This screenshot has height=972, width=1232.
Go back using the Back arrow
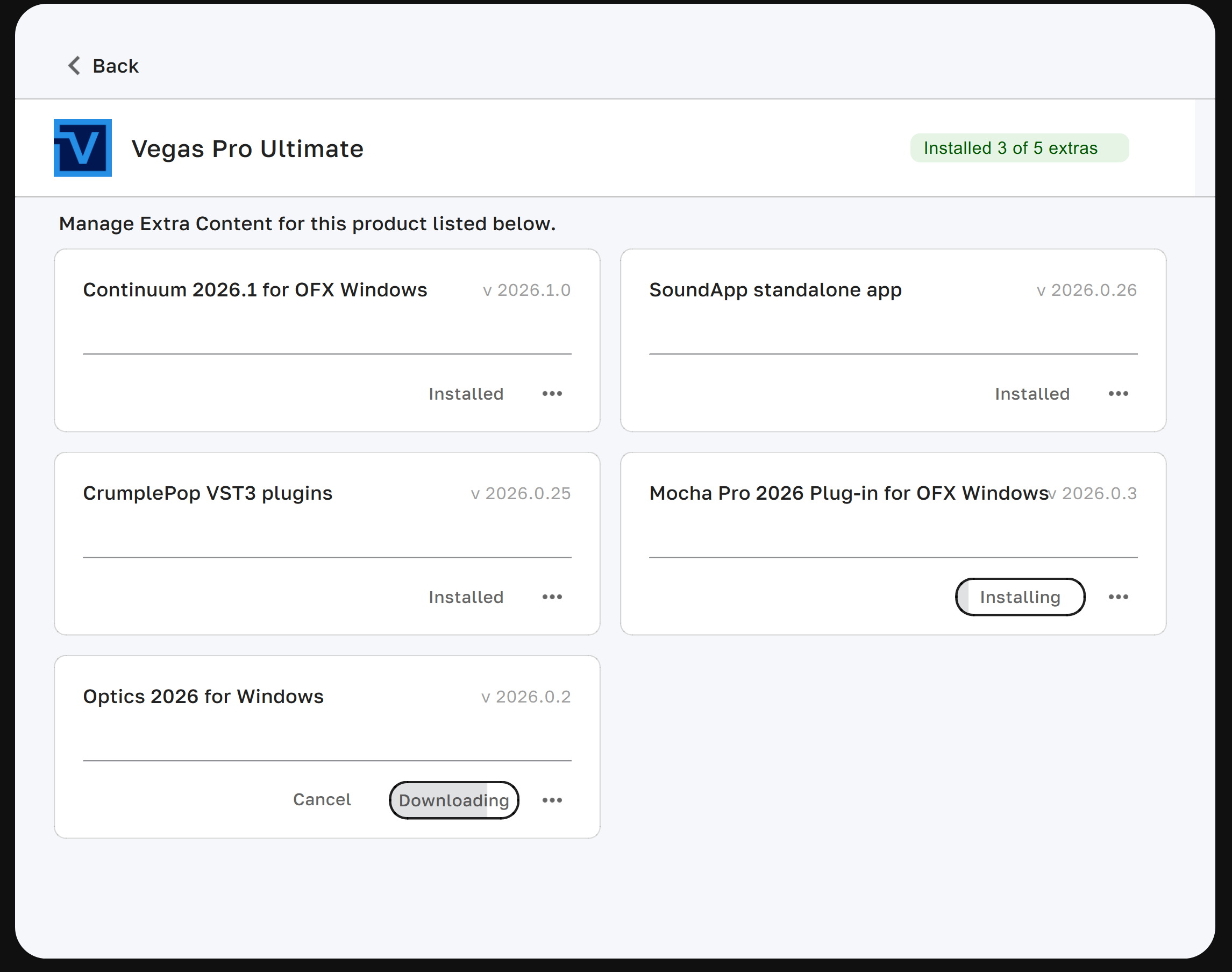tap(74, 66)
